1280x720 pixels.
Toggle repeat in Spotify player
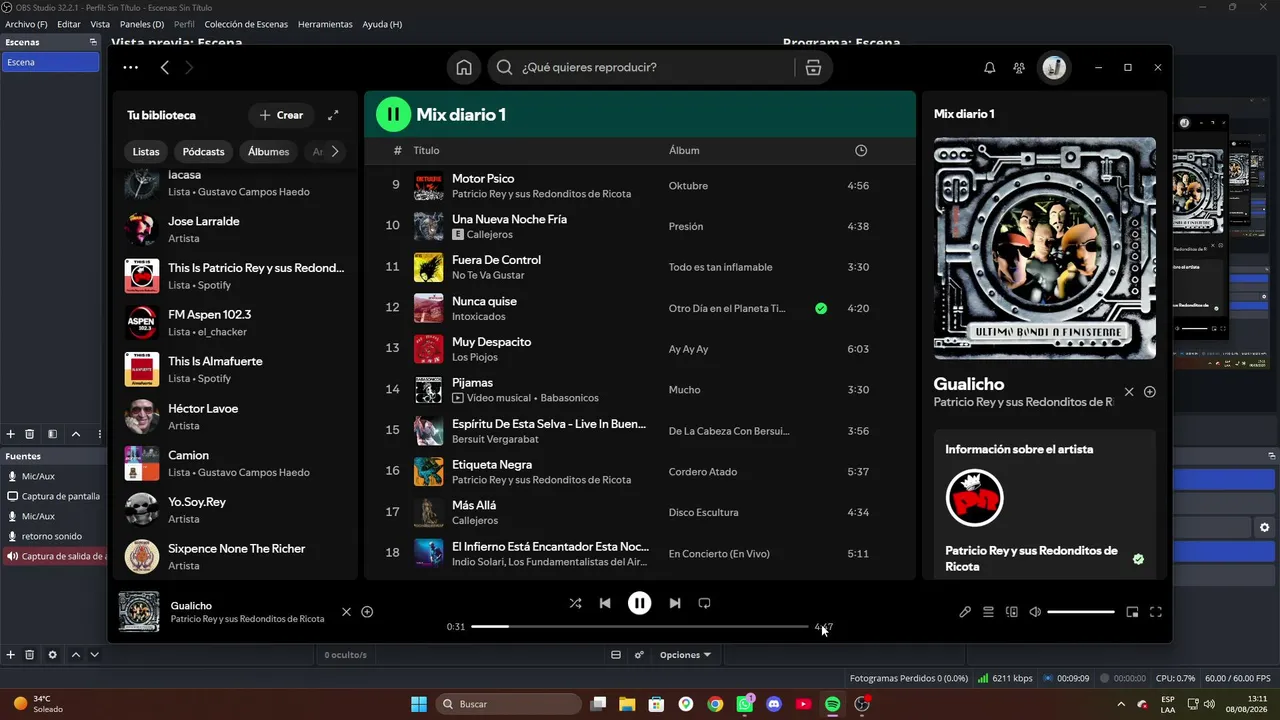pyautogui.click(x=704, y=603)
